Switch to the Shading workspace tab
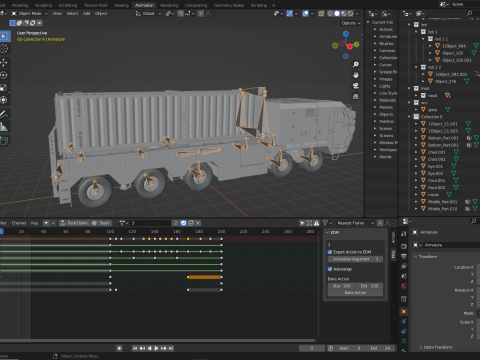This screenshot has width=480, height=360. (x=121, y=5)
